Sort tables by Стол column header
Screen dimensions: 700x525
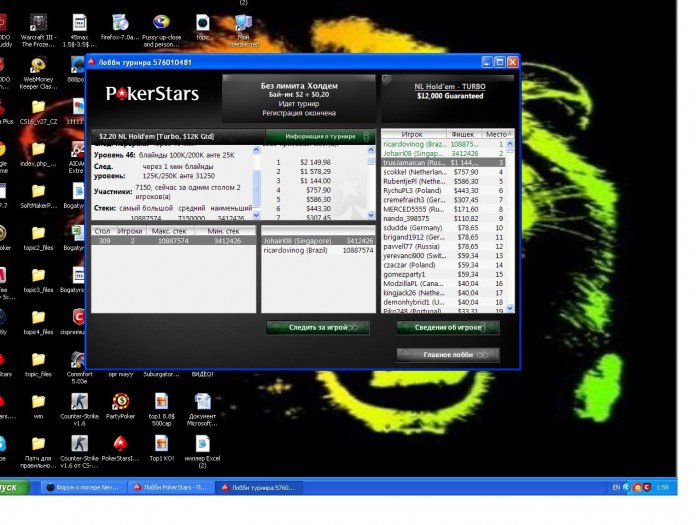[103, 231]
